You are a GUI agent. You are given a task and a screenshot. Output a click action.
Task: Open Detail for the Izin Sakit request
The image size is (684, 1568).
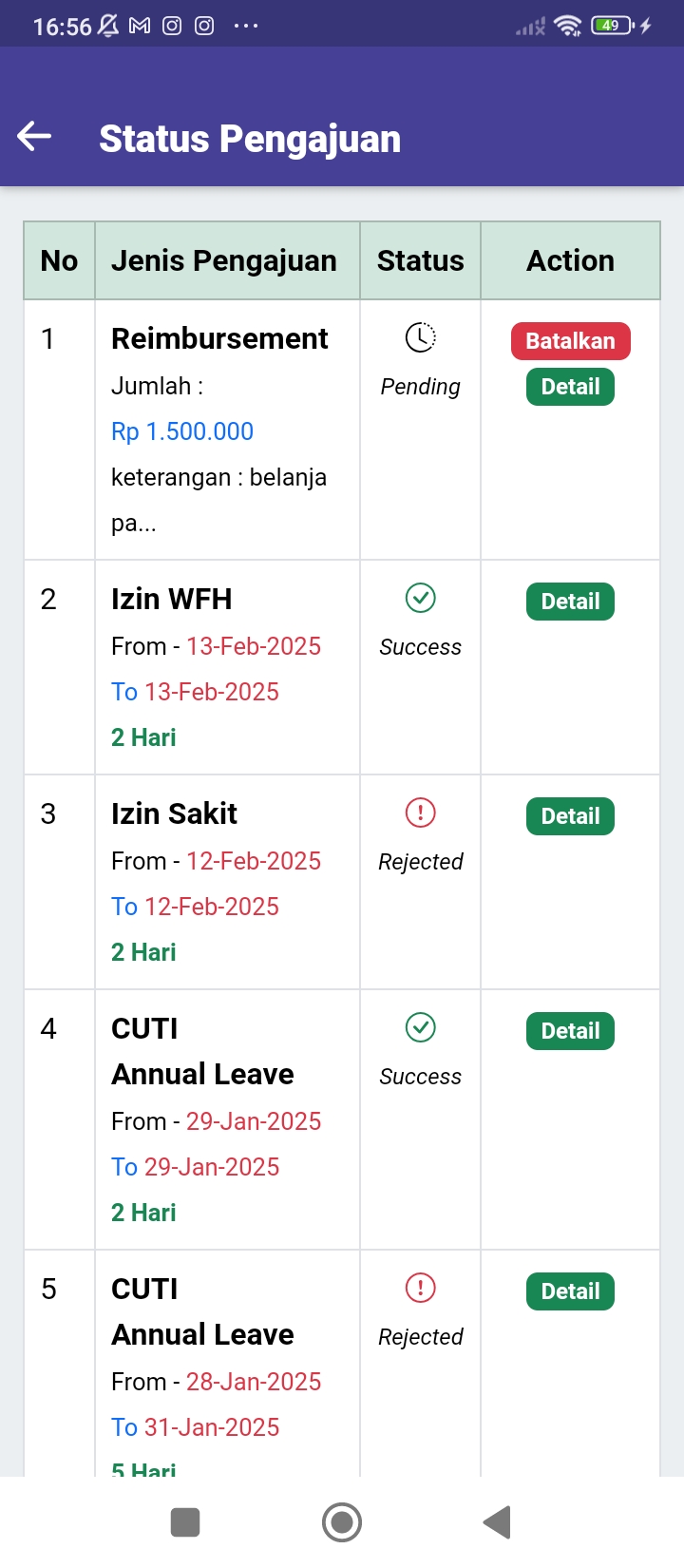point(570,816)
